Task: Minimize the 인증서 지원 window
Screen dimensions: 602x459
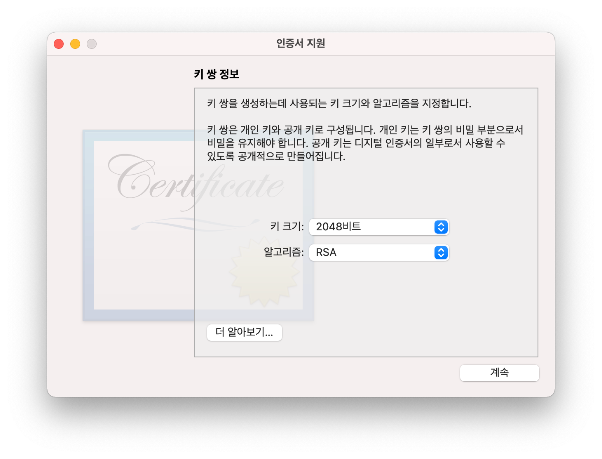Action: (75, 44)
